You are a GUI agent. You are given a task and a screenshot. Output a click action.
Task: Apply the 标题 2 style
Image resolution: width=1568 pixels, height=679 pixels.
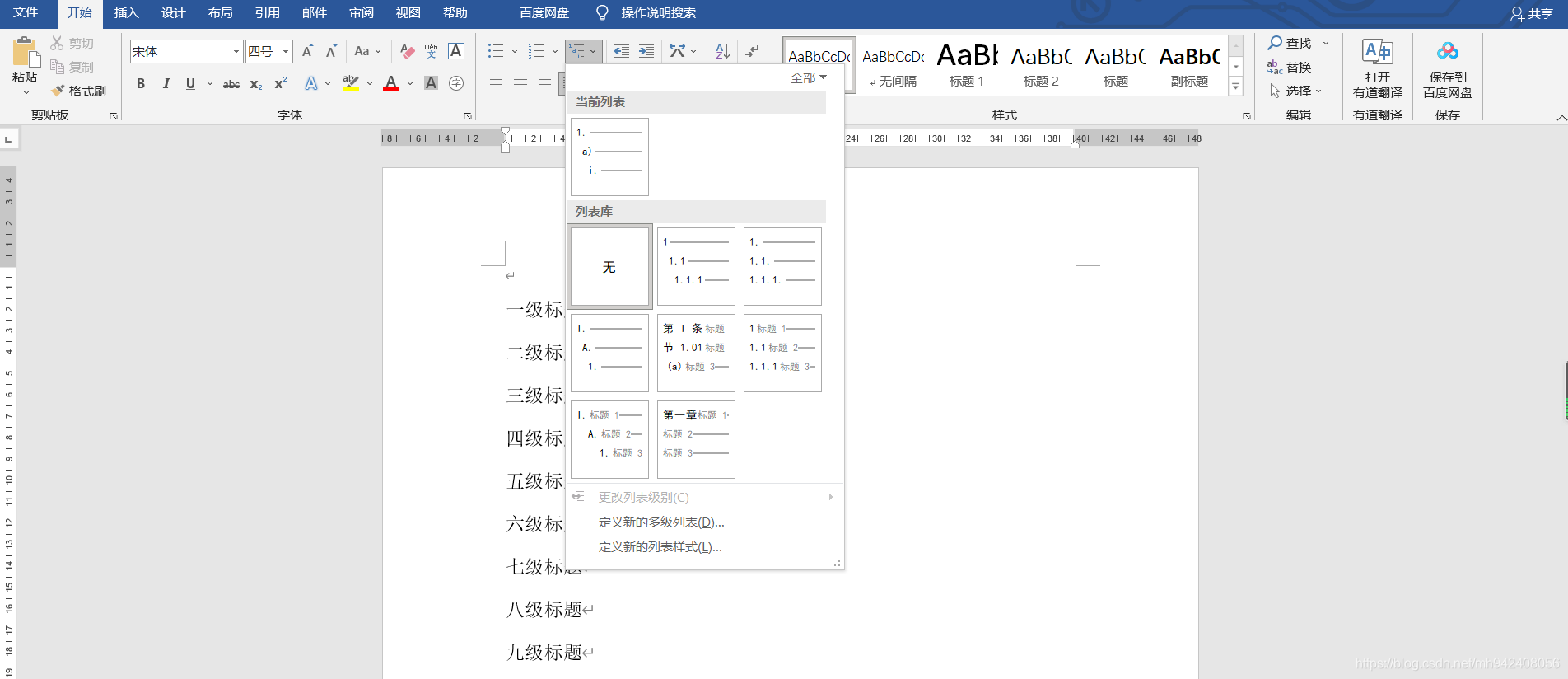[1041, 65]
